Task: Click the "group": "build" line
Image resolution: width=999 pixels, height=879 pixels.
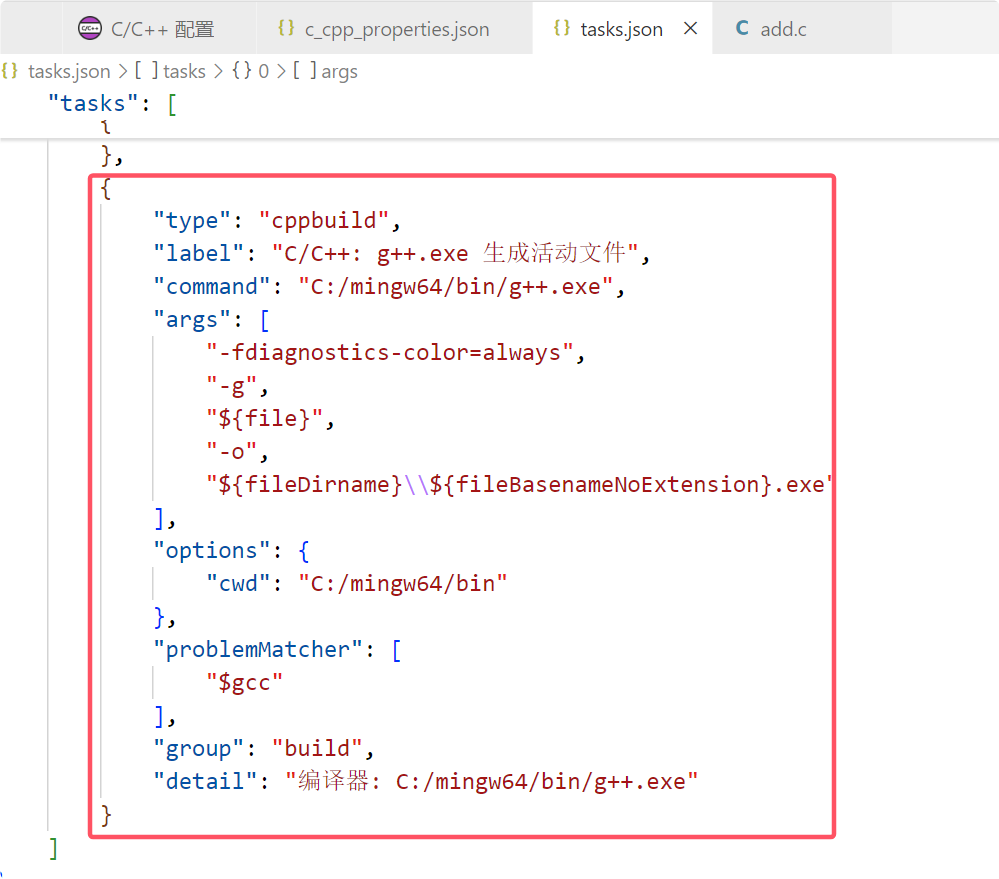Action: coord(263,748)
